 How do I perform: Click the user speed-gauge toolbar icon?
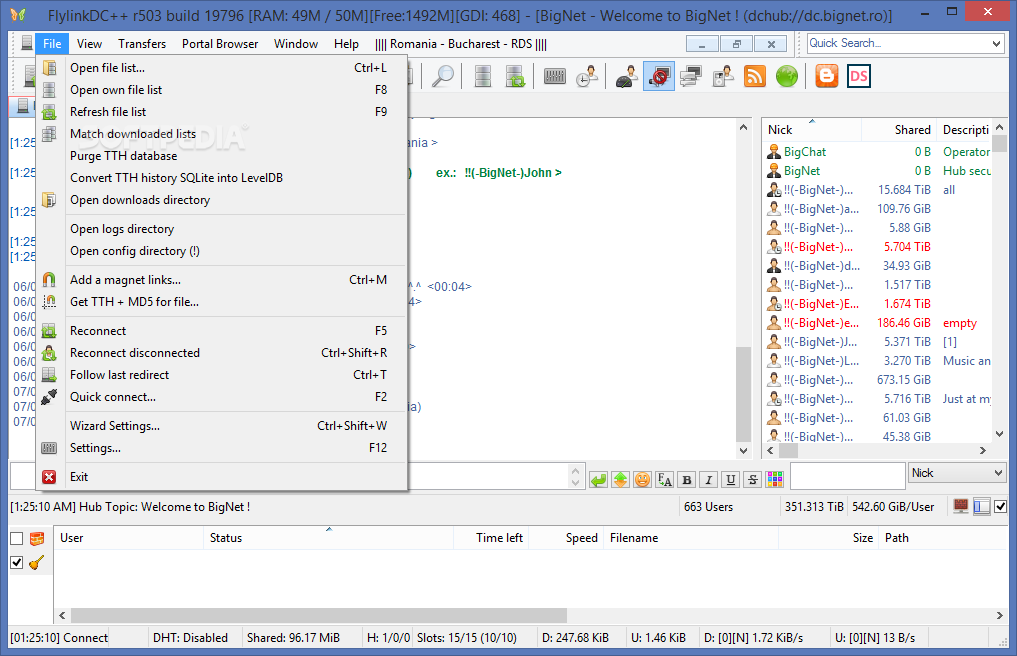(x=627, y=76)
